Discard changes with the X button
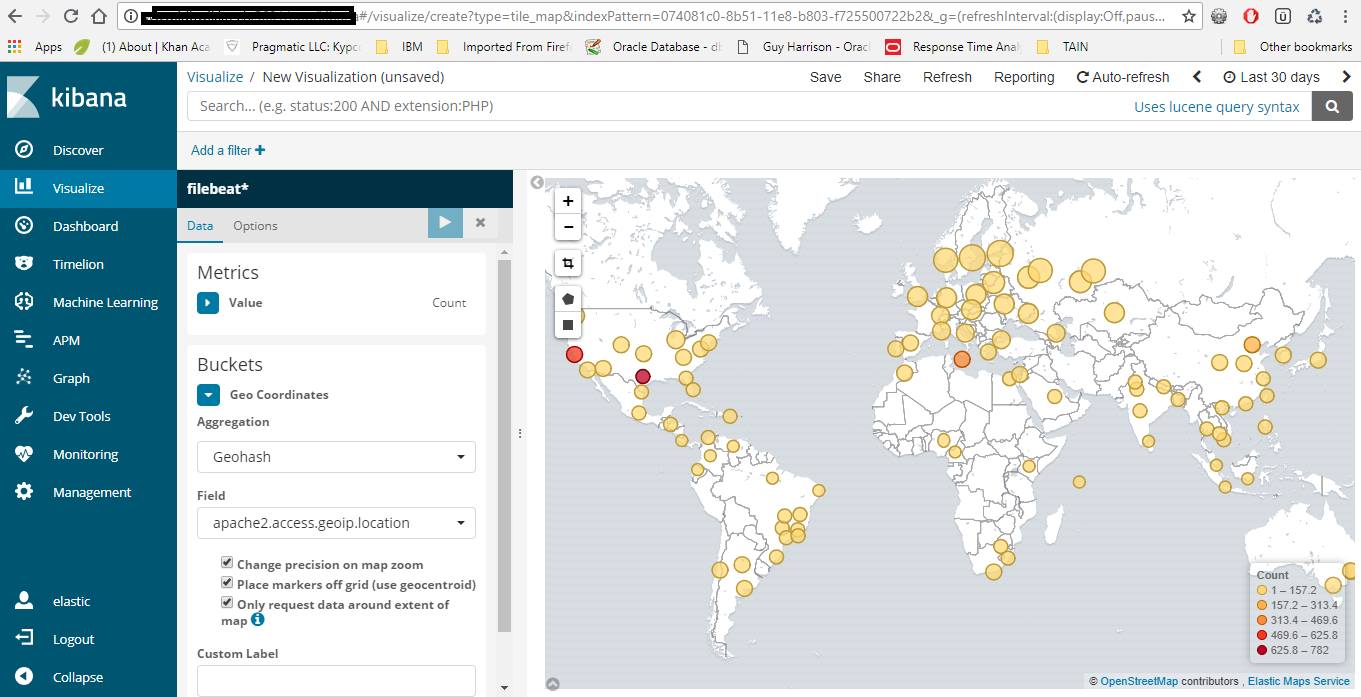The height and width of the screenshot is (697, 1361). (x=480, y=223)
